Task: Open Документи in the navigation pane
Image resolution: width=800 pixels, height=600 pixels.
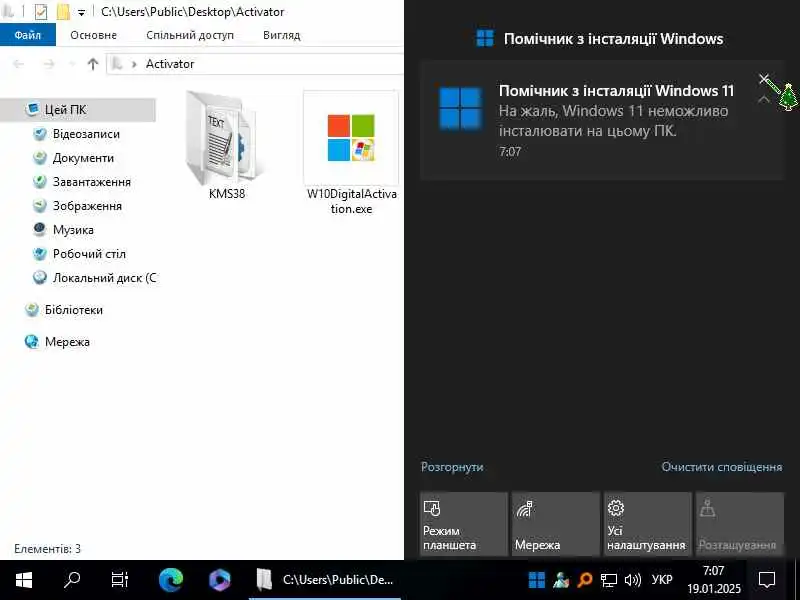Action: (83, 158)
